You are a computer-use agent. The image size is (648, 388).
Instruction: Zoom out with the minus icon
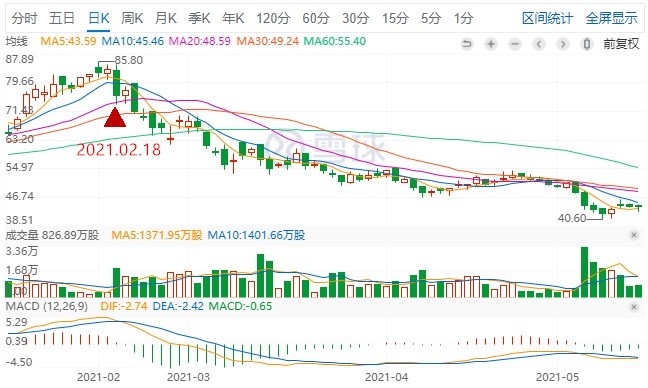pyautogui.click(x=515, y=43)
